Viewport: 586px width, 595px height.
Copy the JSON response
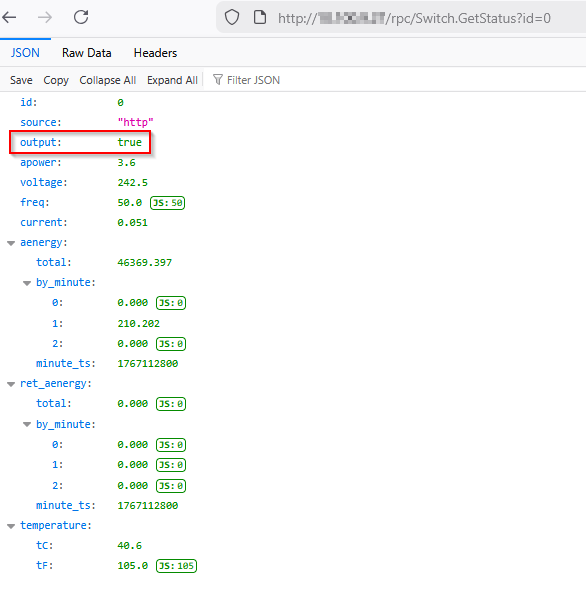pos(56,80)
